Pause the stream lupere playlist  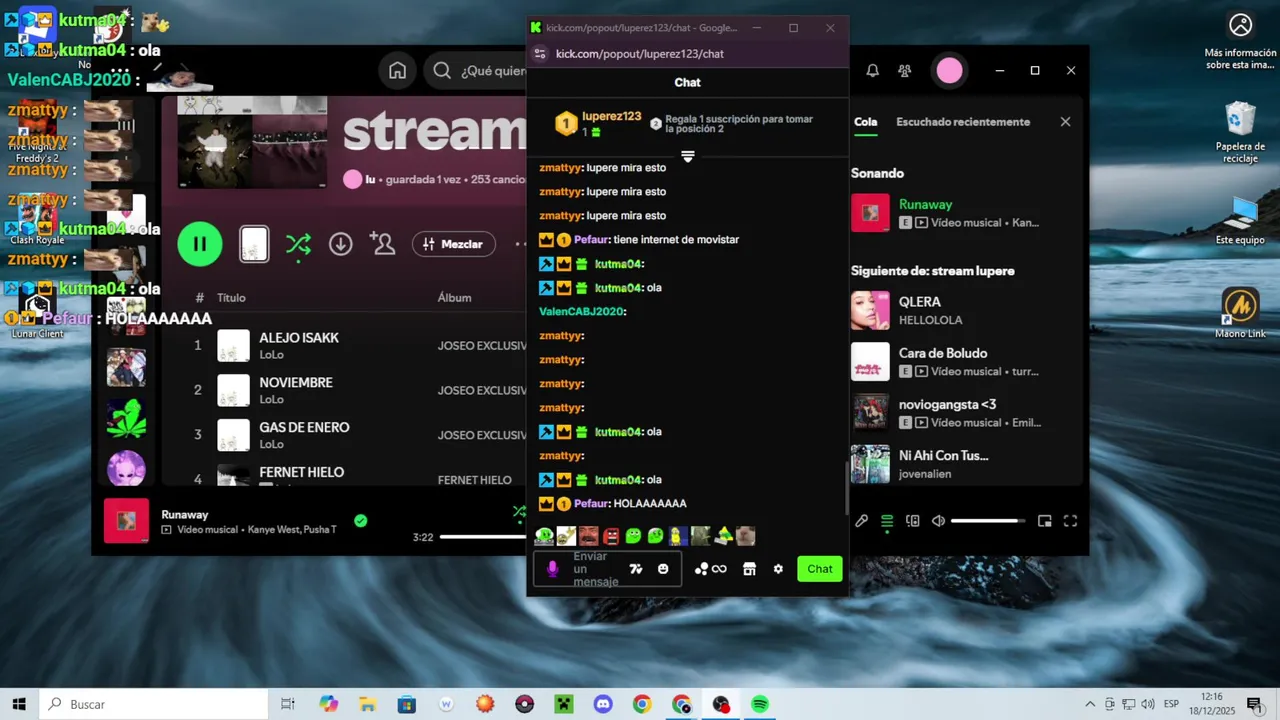click(200, 244)
